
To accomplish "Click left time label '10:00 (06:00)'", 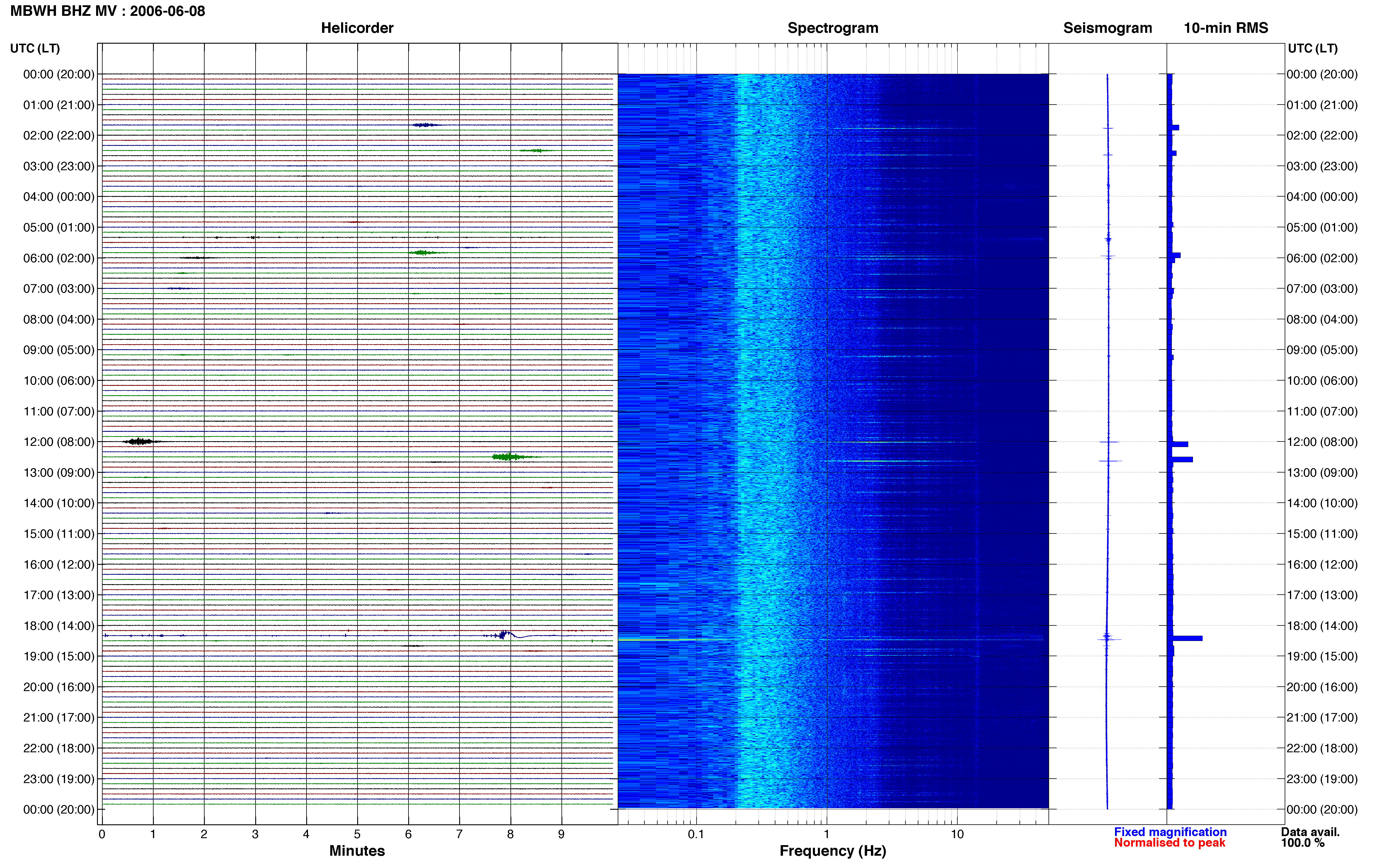I will point(59,381).
